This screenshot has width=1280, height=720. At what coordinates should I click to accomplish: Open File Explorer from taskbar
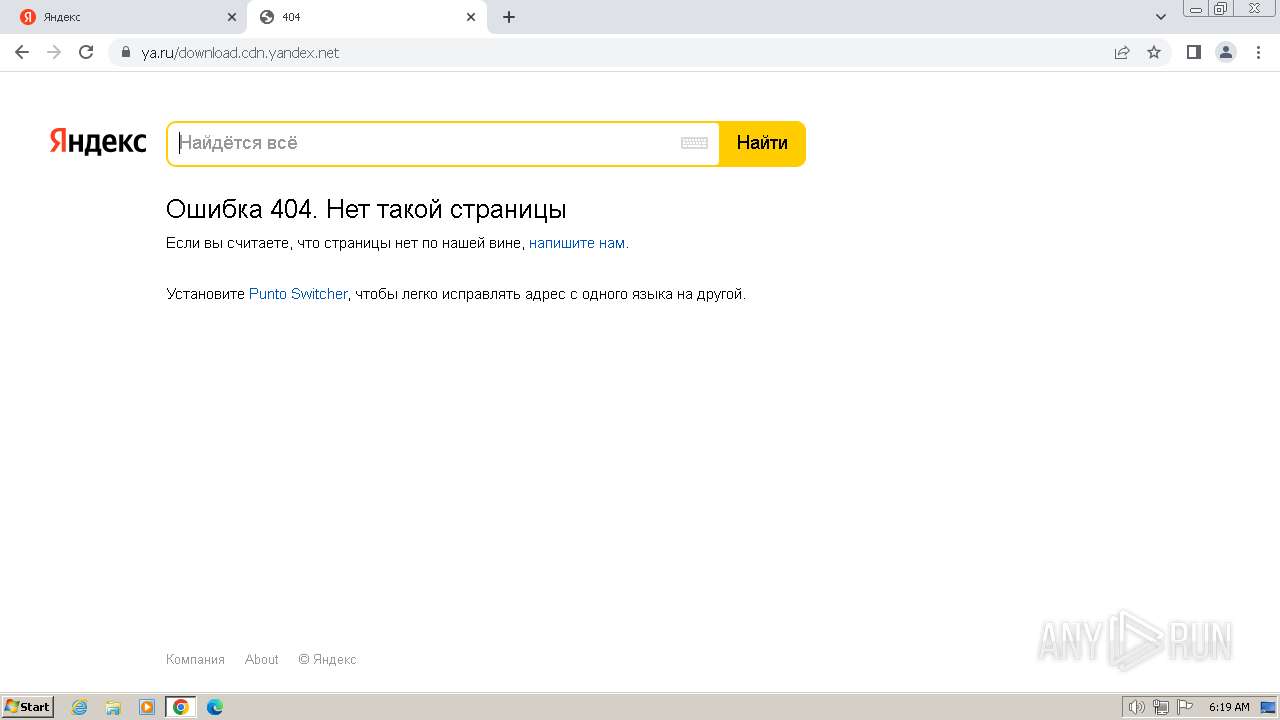pyautogui.click(x=113, y=707)
